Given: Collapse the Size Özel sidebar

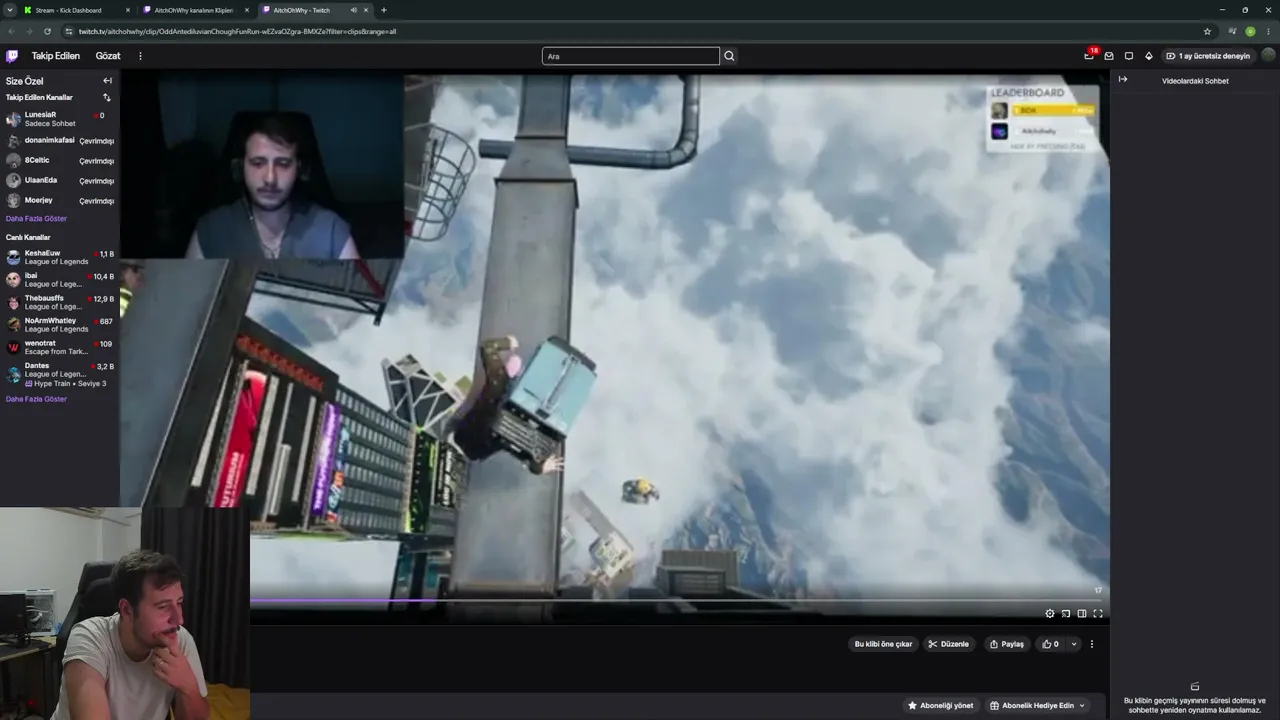Looking at the screenshot, I should 107,81.
